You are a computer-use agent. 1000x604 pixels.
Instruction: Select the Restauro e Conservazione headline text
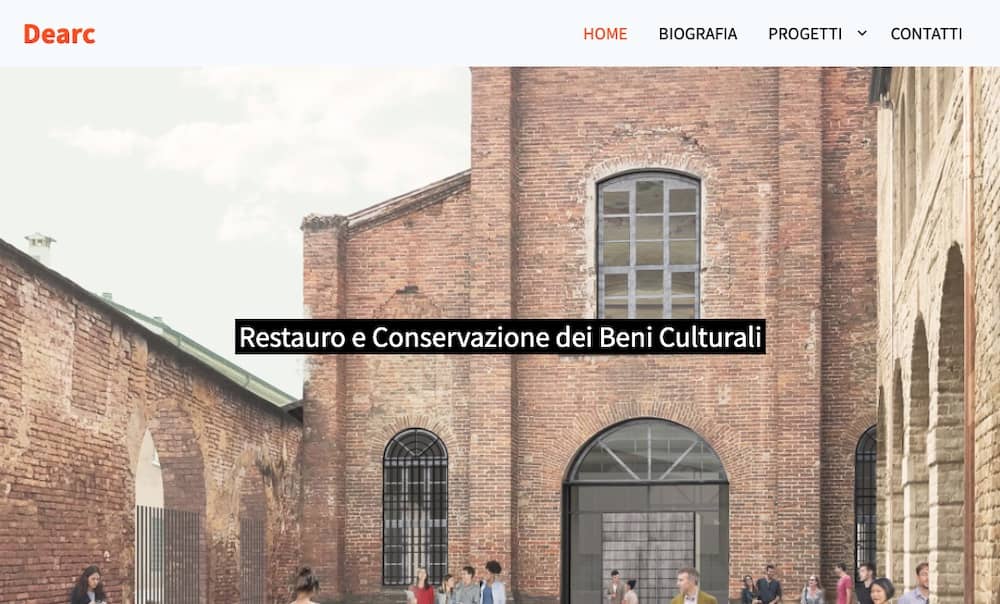click(500, 337)
